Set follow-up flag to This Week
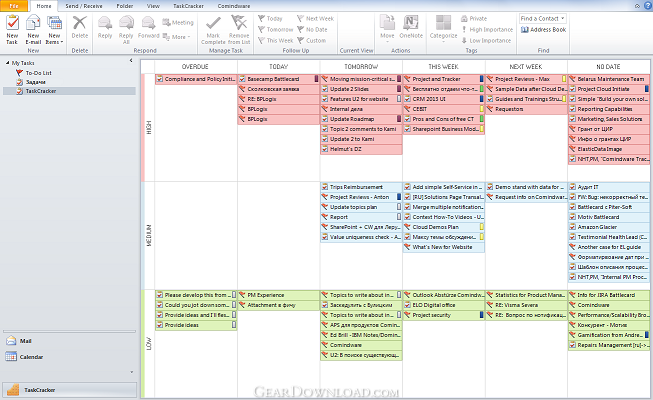The width and height of the screenshot is (653, 400). pos(275,40)
